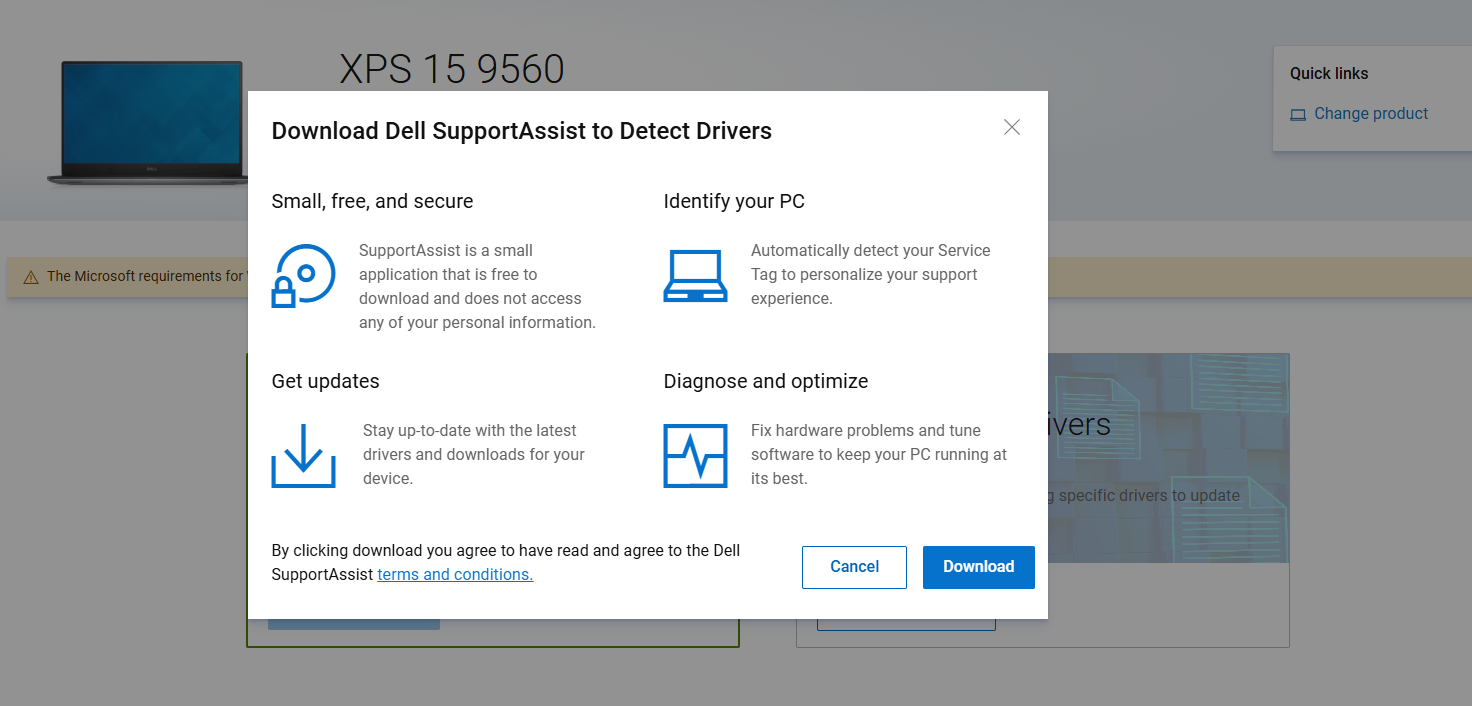
Task: Click the Microsoft requirements banner text
Action: (x=145, y=276)
